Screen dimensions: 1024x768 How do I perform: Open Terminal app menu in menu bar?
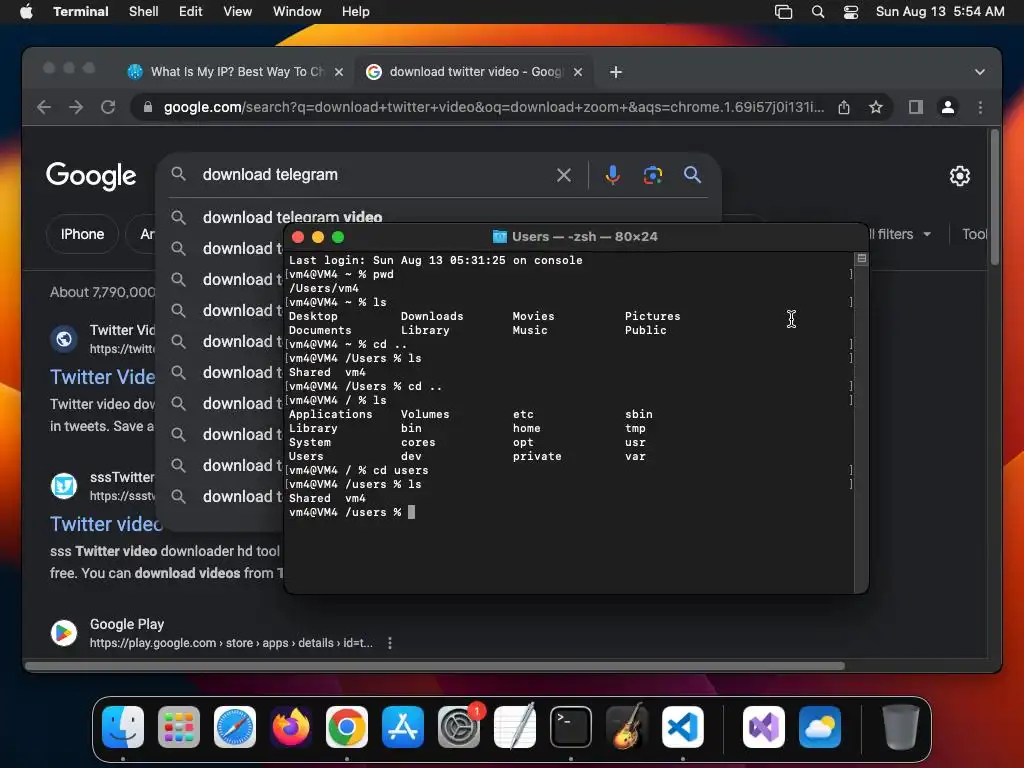coord(81,11)
